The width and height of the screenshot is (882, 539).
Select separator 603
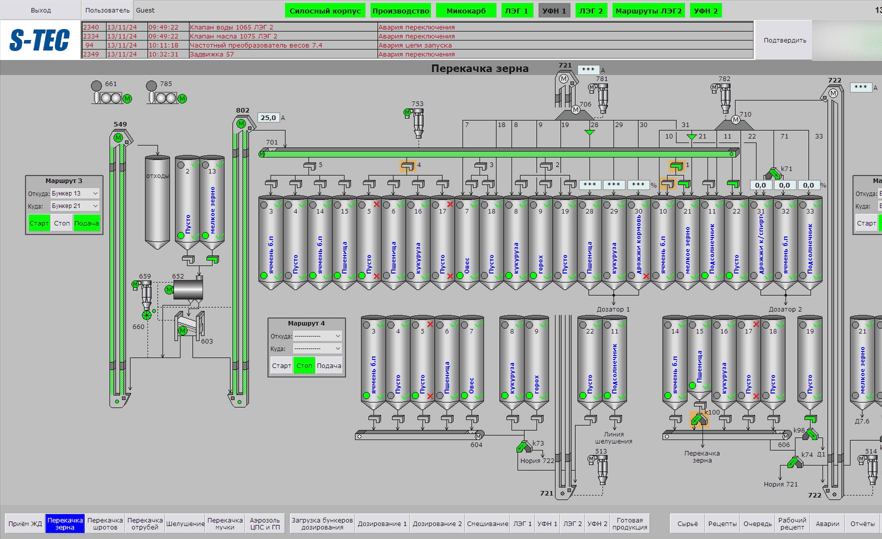(x=190, y=325)
